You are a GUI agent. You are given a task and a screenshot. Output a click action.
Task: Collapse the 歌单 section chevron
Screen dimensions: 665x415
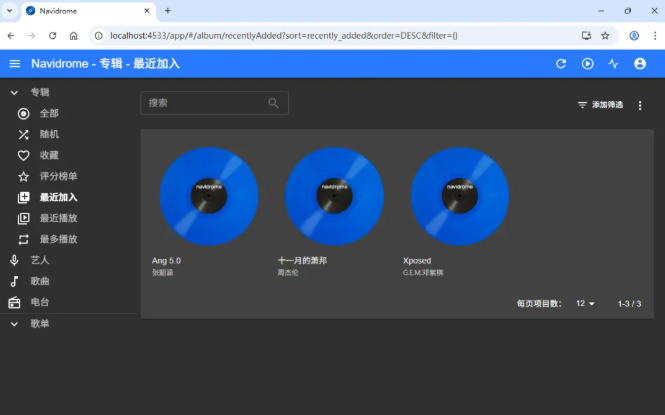pos(14,324)
